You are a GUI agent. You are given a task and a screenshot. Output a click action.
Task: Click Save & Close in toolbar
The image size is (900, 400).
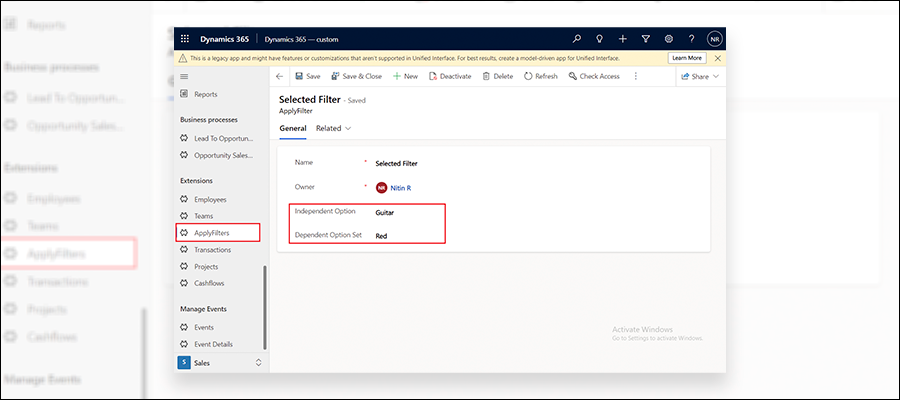tap(356, 76)
